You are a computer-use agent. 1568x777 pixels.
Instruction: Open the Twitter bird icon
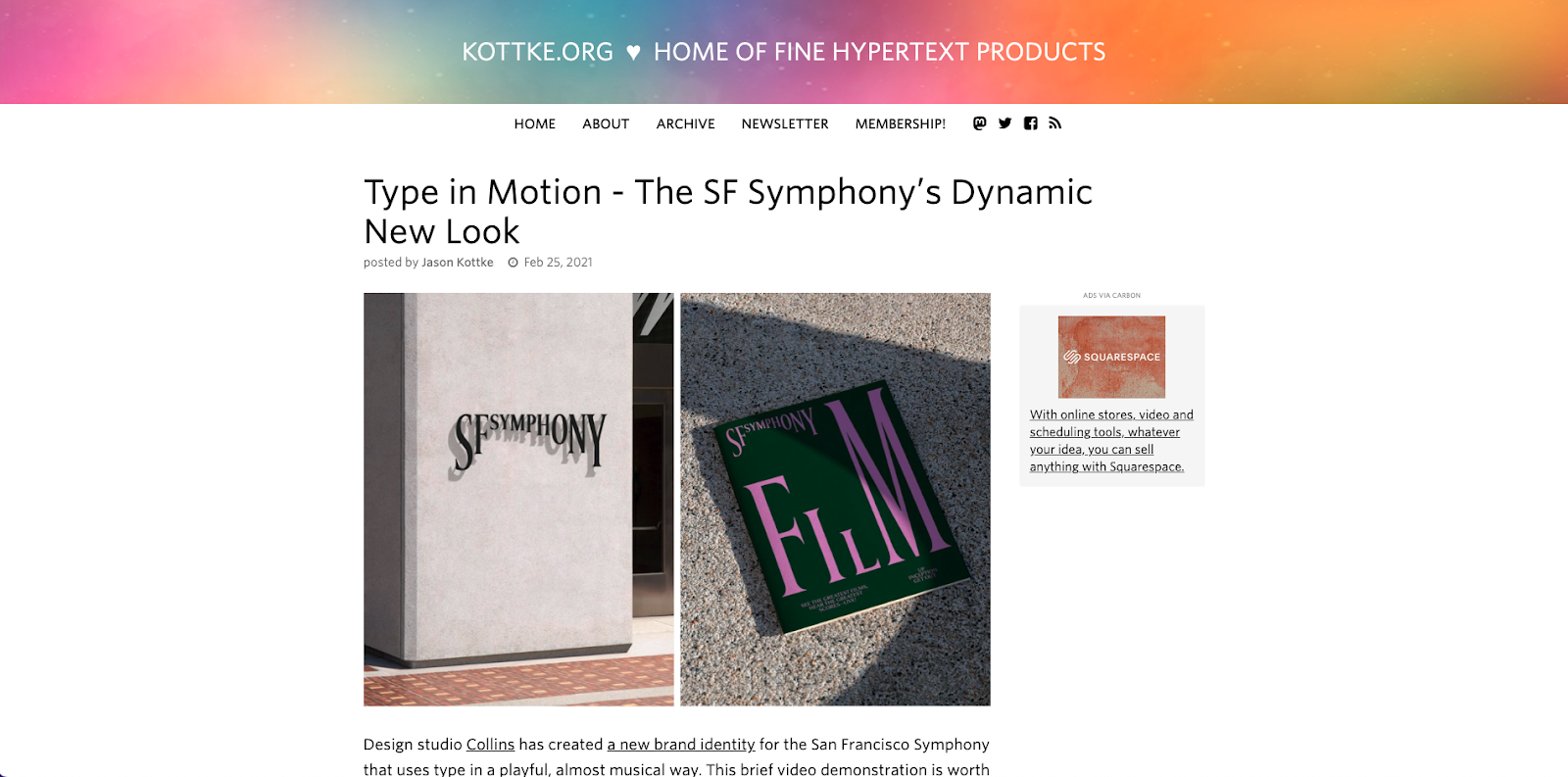[x=1004, y=123]
